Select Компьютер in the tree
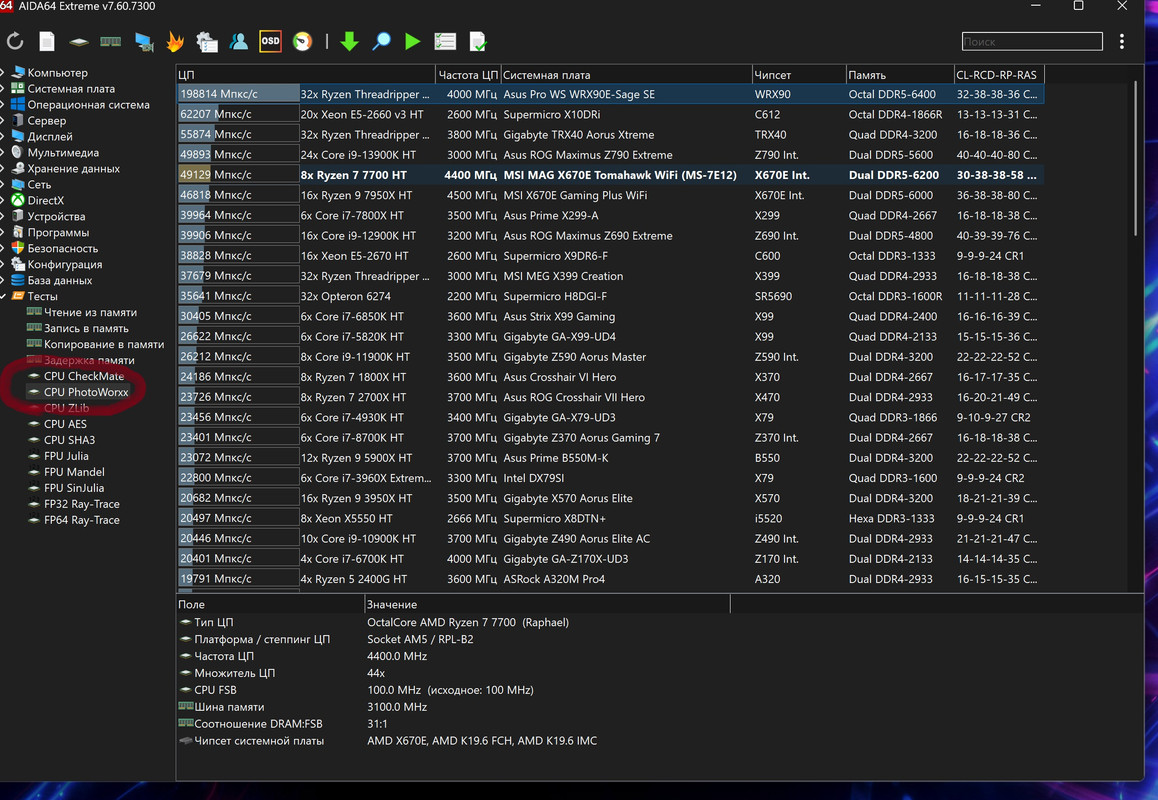Image resolution: width=1158 pixels, height=800 pixels. pyautogui.click(x=58, y=72)
